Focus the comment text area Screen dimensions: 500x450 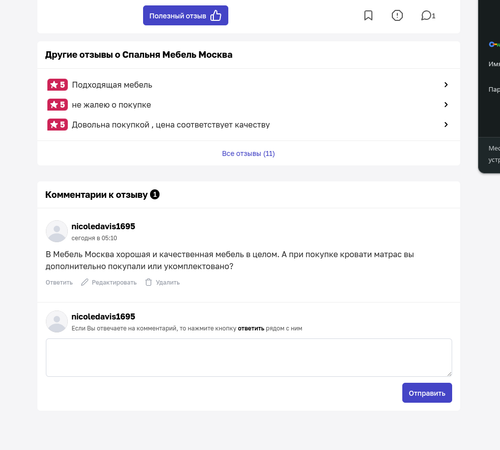coord(249,358)
